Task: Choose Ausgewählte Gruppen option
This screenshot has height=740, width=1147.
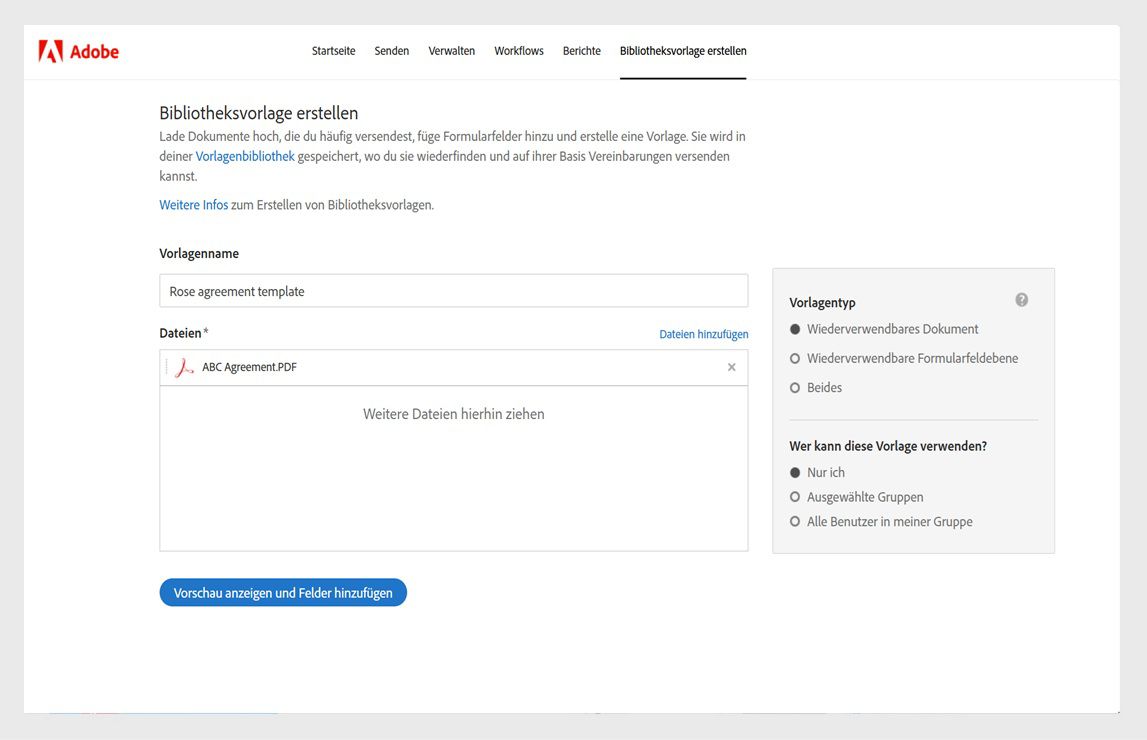Action: (x=795, y=497)
